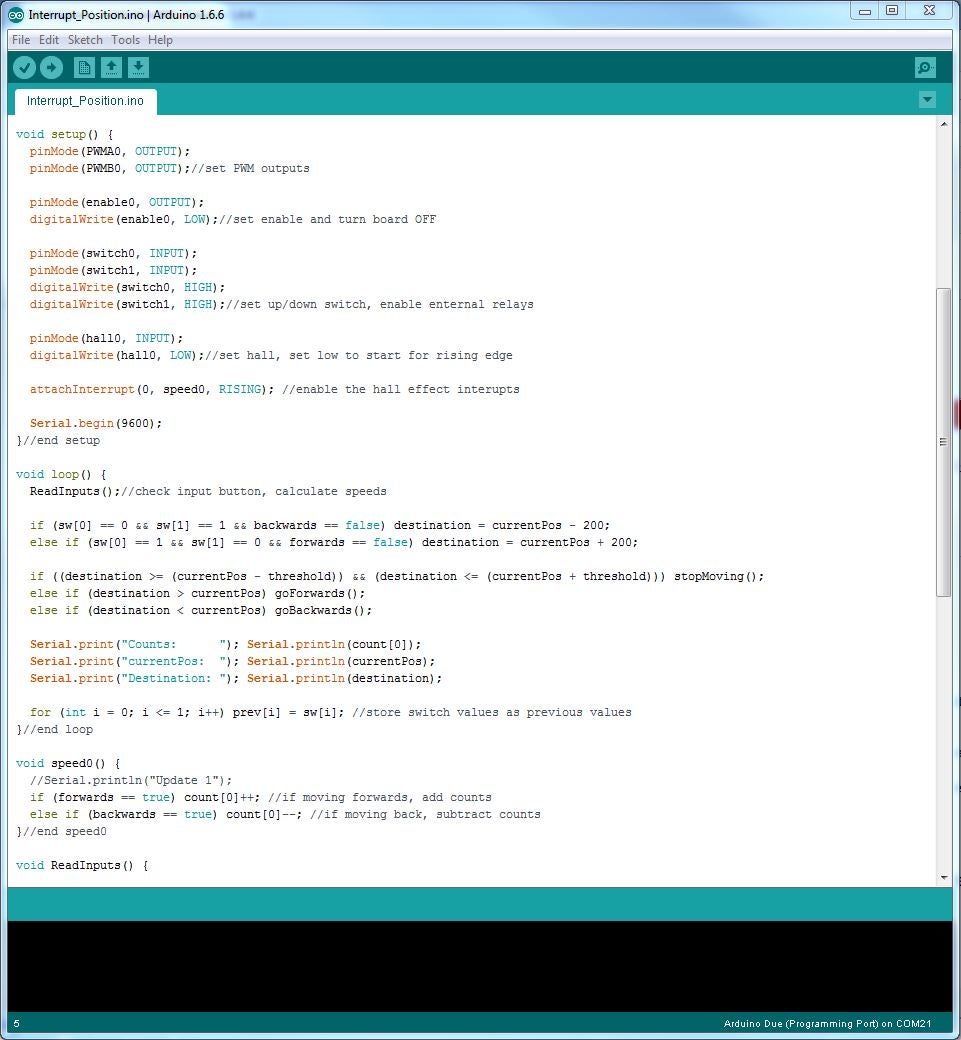Open the Serial Monitor magnifier icon
The image size is (961, 1040).
click(925, 67)
